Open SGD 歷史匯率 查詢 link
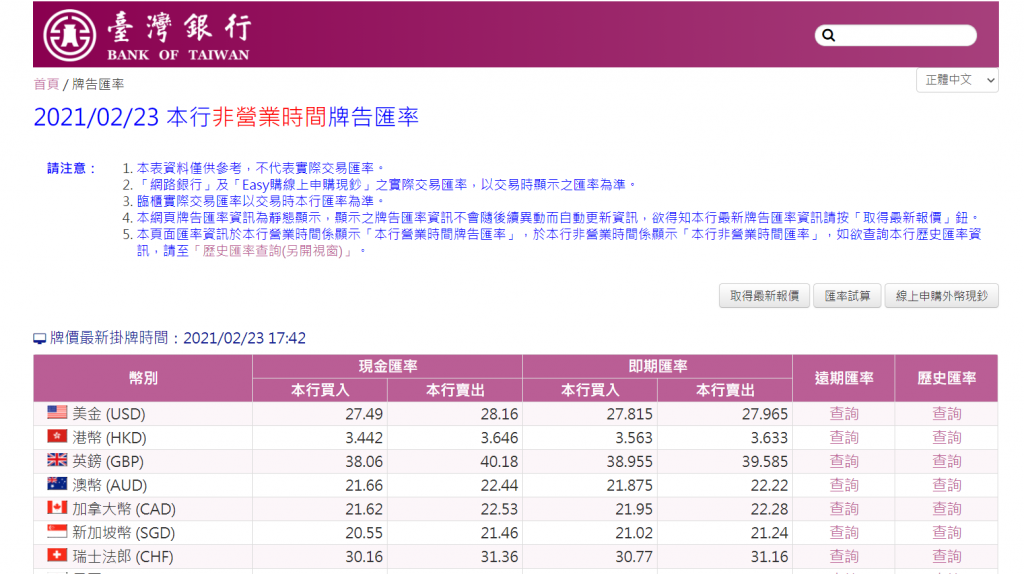1024x574 pixels. click(x=946, y=533)
